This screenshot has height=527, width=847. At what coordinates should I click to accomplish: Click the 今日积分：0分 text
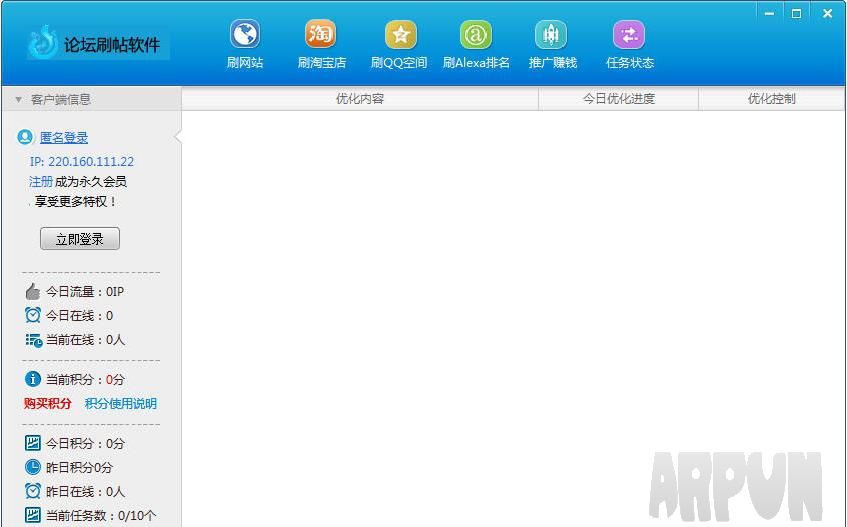point(85,444)
